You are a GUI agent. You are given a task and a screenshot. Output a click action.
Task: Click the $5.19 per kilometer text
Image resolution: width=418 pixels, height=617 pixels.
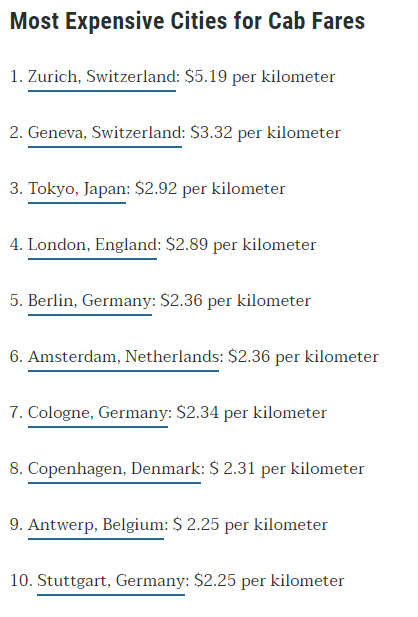point(260,77)
